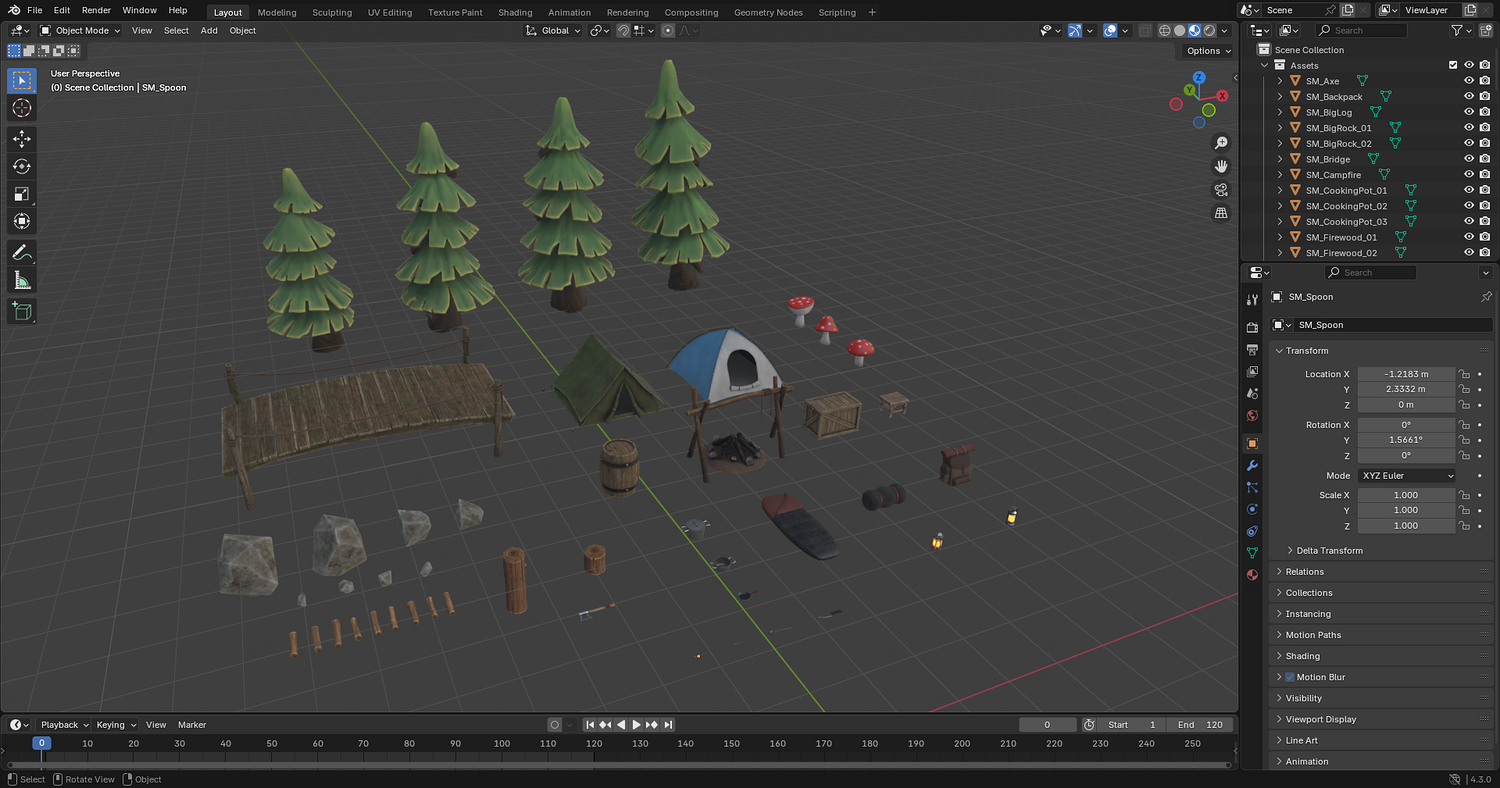Expand the SM_Bridge outliner item

tap(1280, 159)
